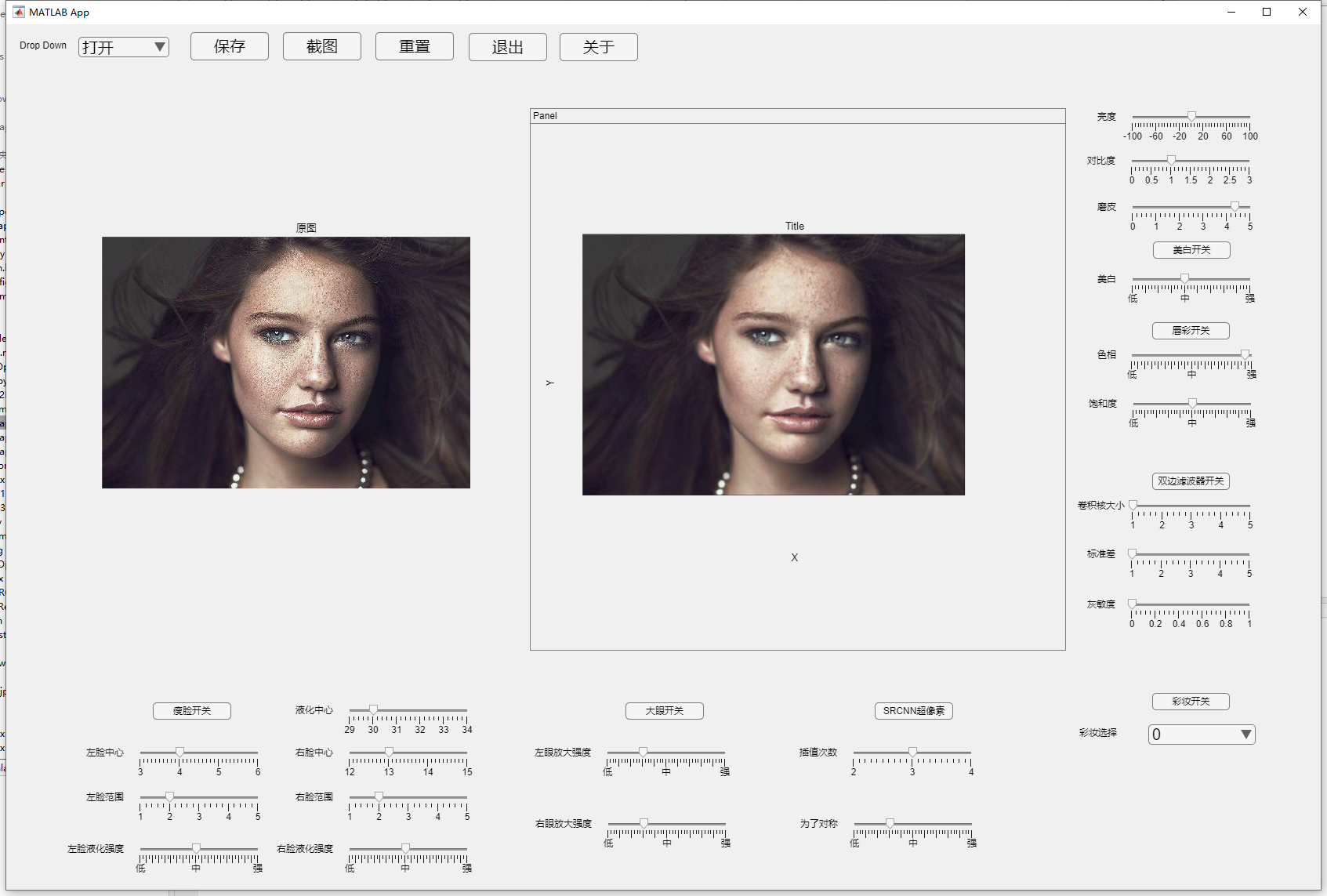This screenshot has width=1327, height=896.
Task: Click the 重置 reset button
Action: [415, 46]
